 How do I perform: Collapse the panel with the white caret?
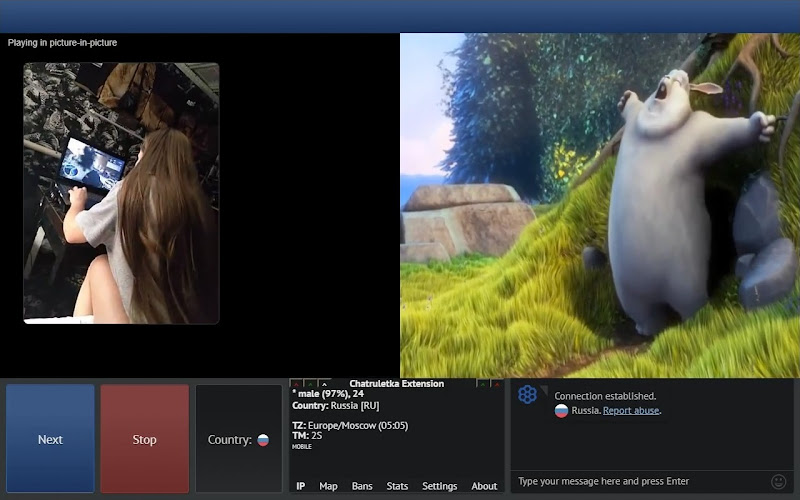324,384
